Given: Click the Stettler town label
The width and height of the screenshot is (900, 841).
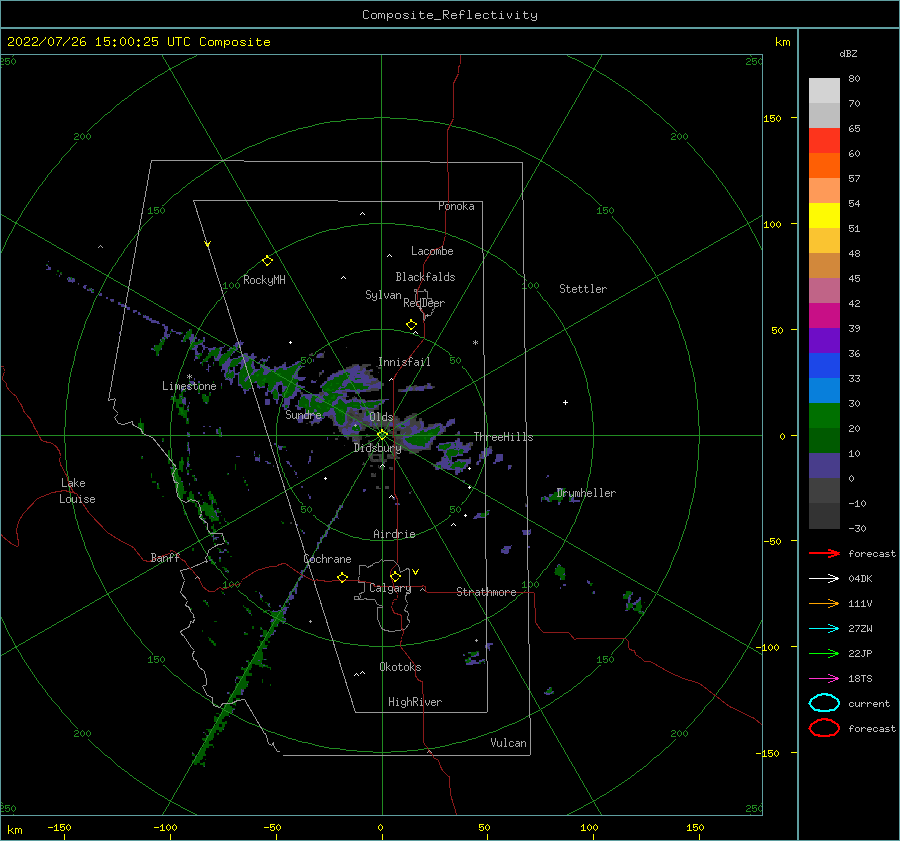Looking at the screenshot, I should [583, 289].
